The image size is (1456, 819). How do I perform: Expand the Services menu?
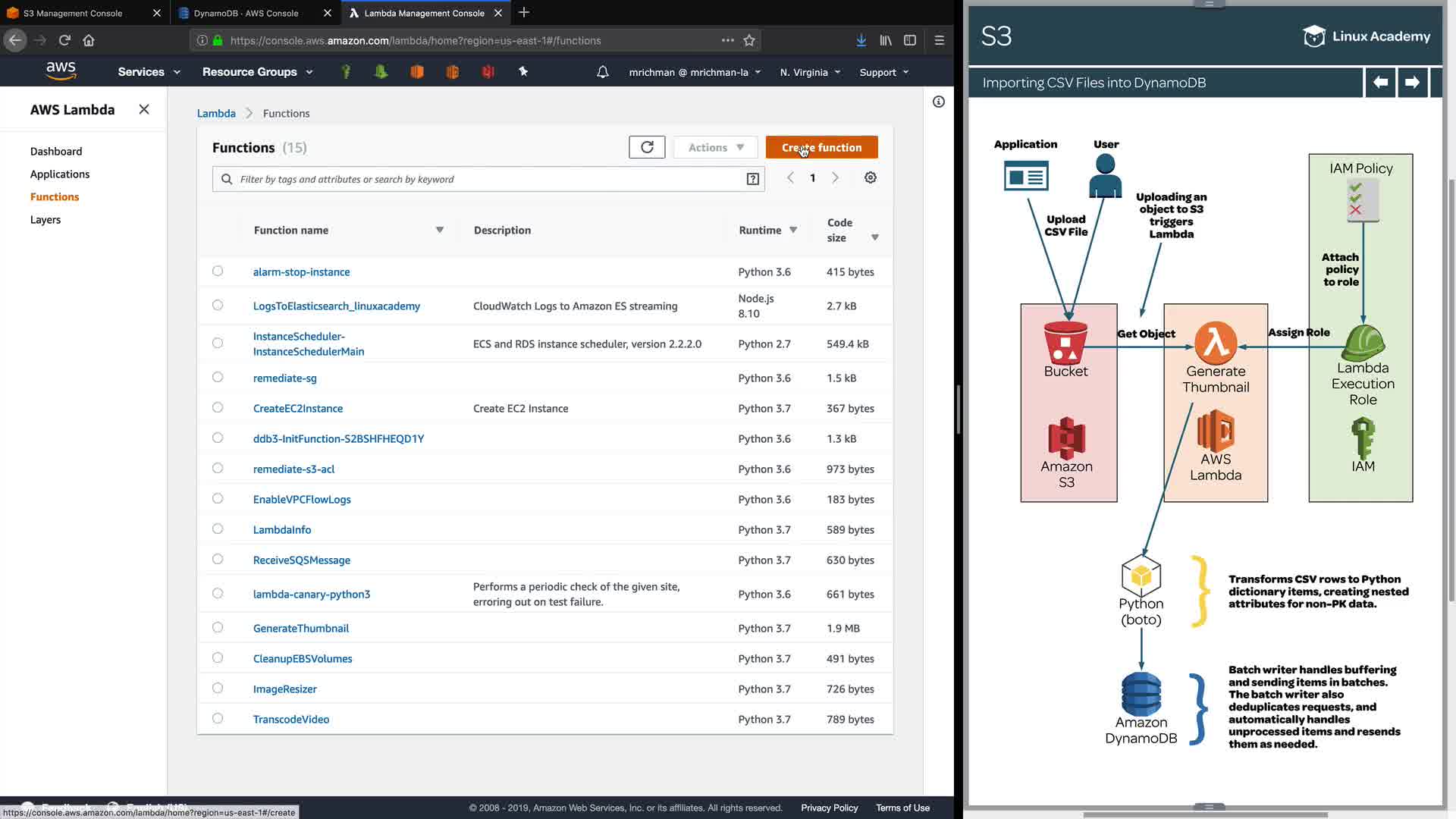pyautogui.click(x=149, y=72)
